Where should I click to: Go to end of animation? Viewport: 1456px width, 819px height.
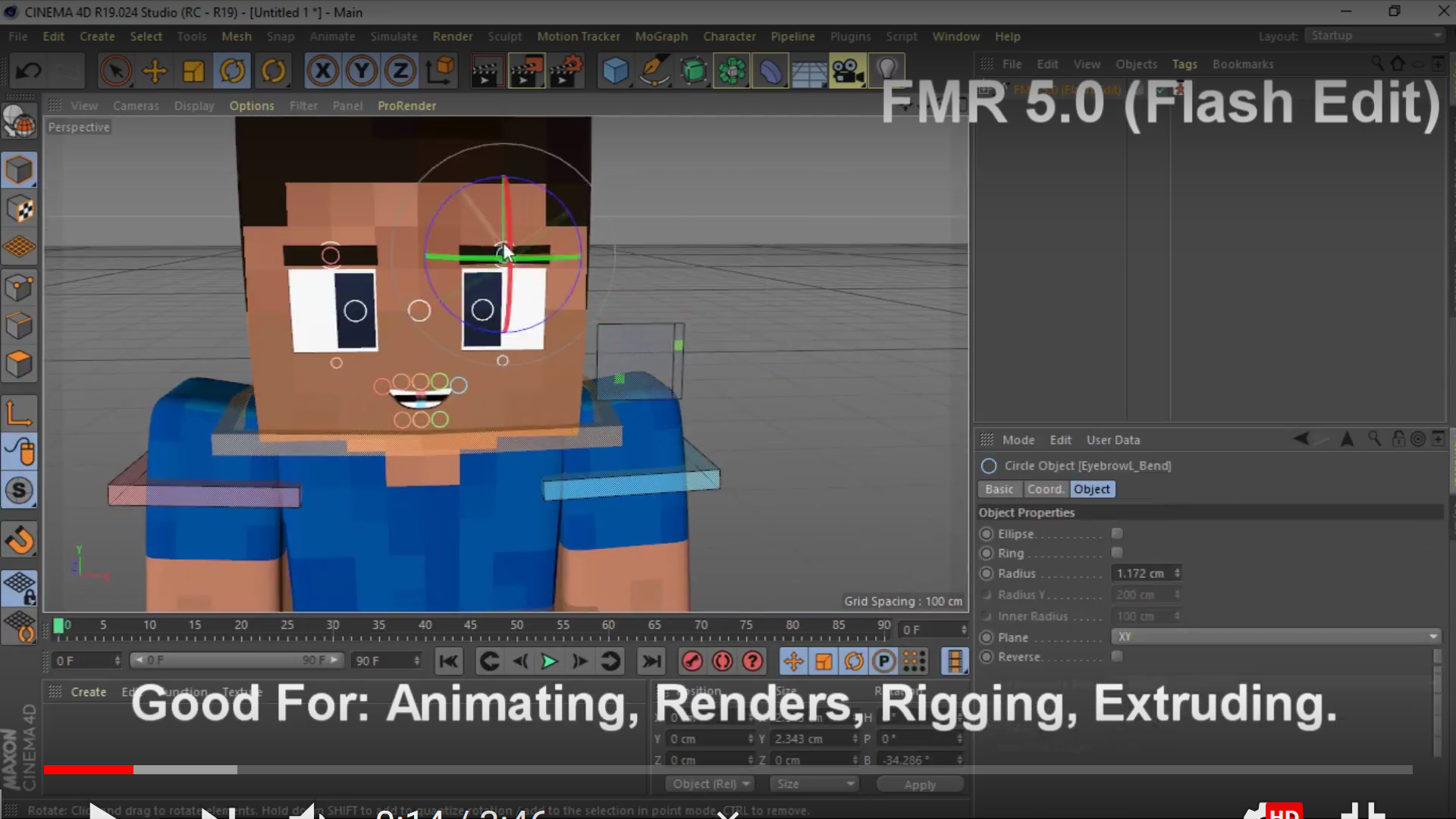point(651,662)
